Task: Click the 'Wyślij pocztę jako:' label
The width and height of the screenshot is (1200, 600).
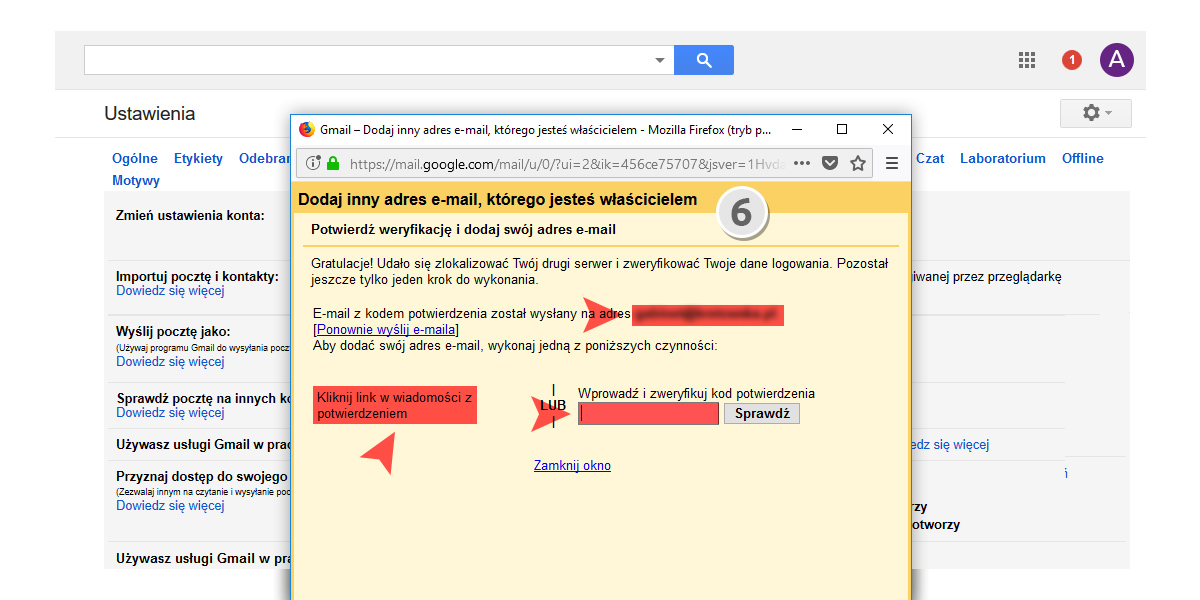Action: point(173,331)
